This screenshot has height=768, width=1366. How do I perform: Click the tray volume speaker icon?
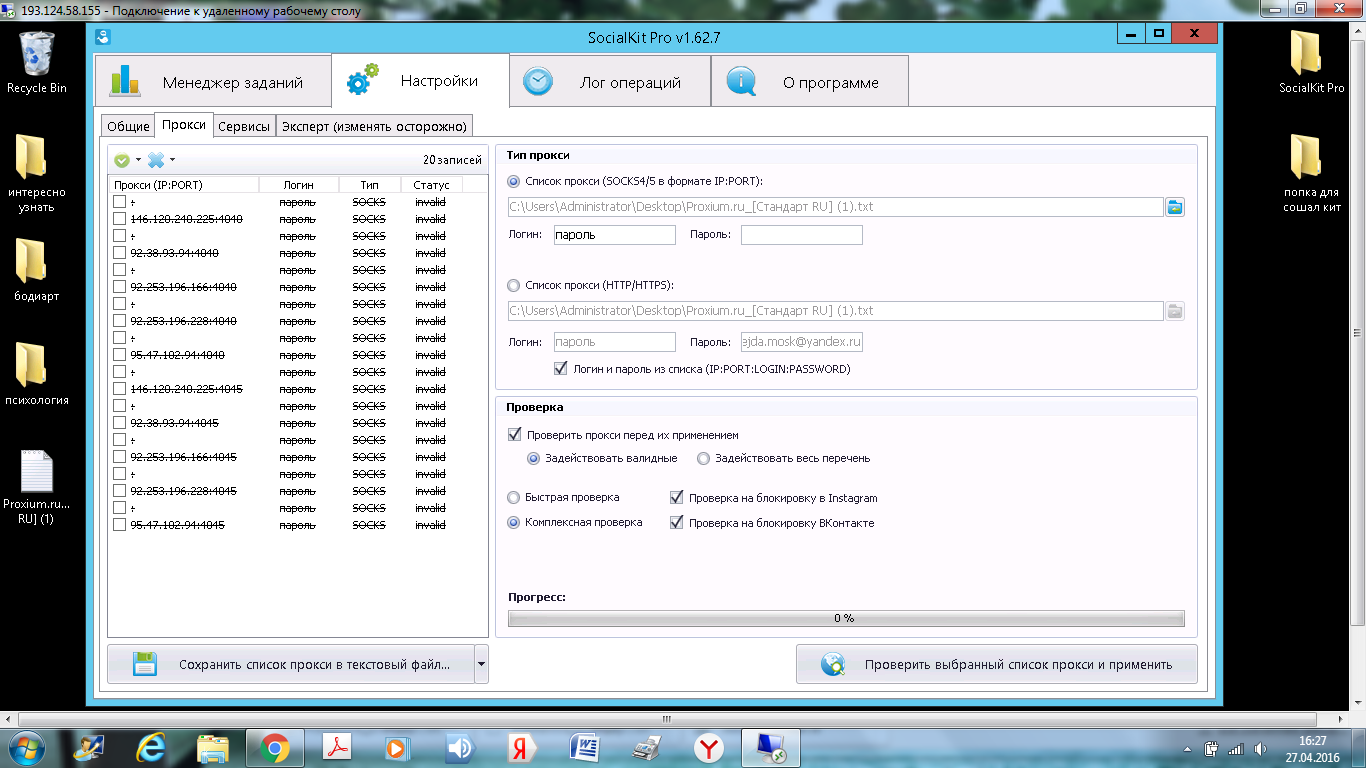point(1260,749)
